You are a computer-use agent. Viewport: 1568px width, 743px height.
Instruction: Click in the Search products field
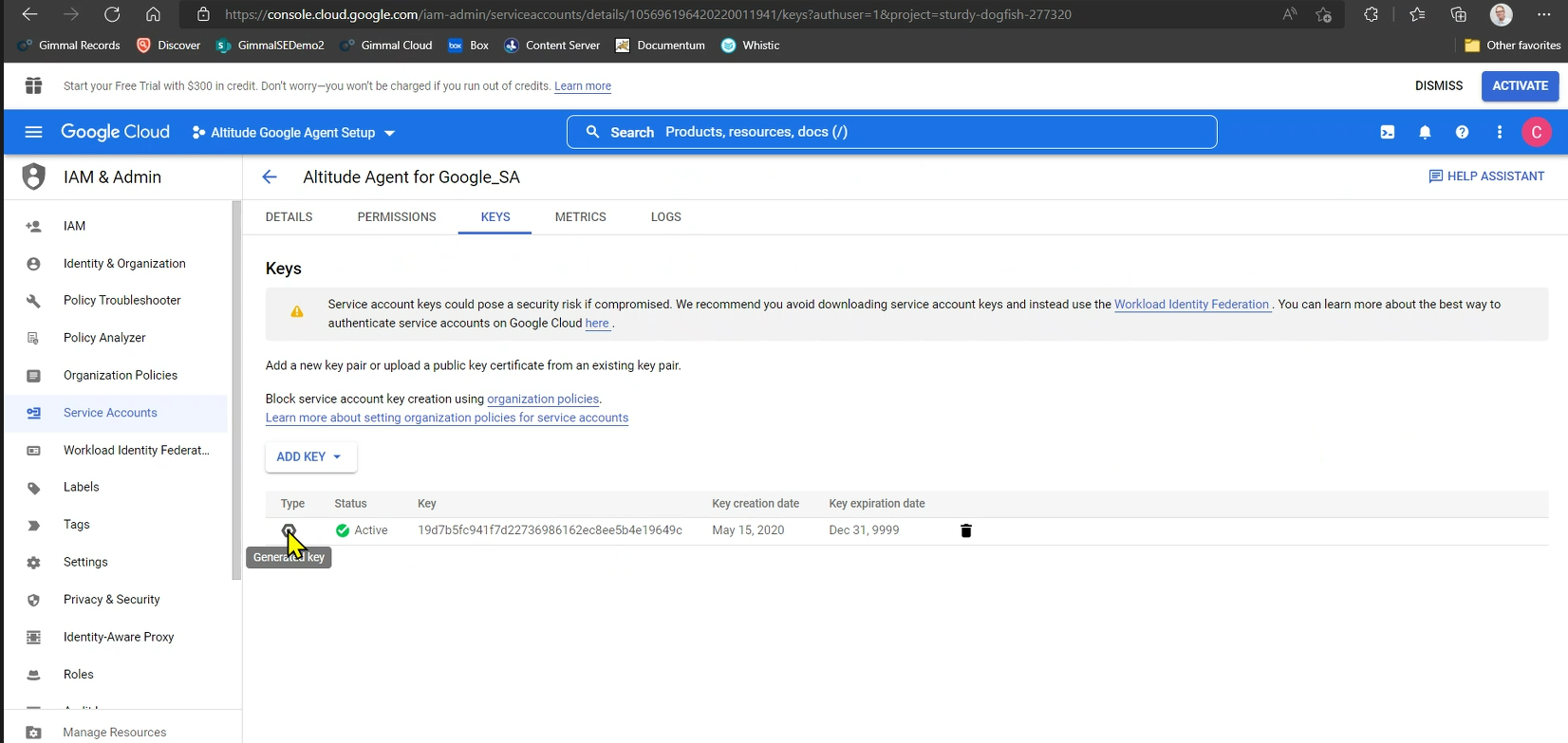coord(892,132)
